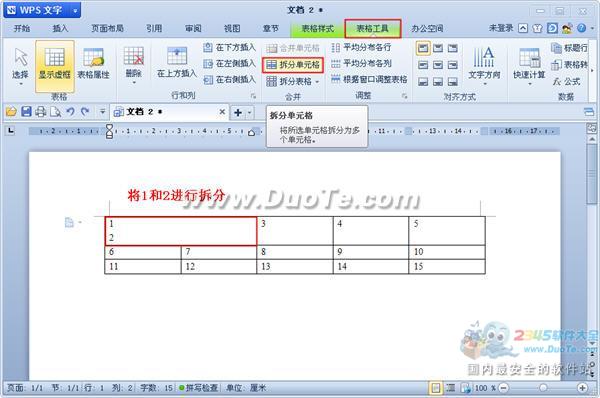Viewport: 600px width, 398px height.
Task: Open dropdown next to new tab plus
Action: coord(249,113)
